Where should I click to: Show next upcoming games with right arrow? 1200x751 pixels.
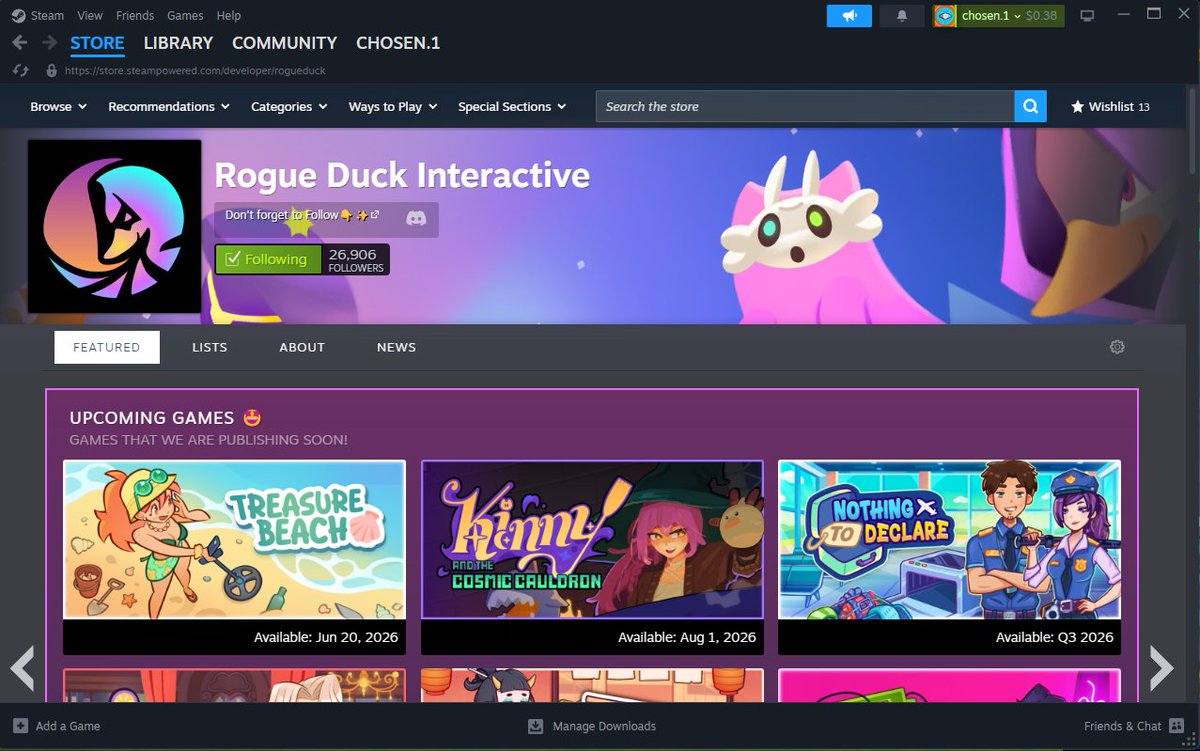pos(1161,668)
